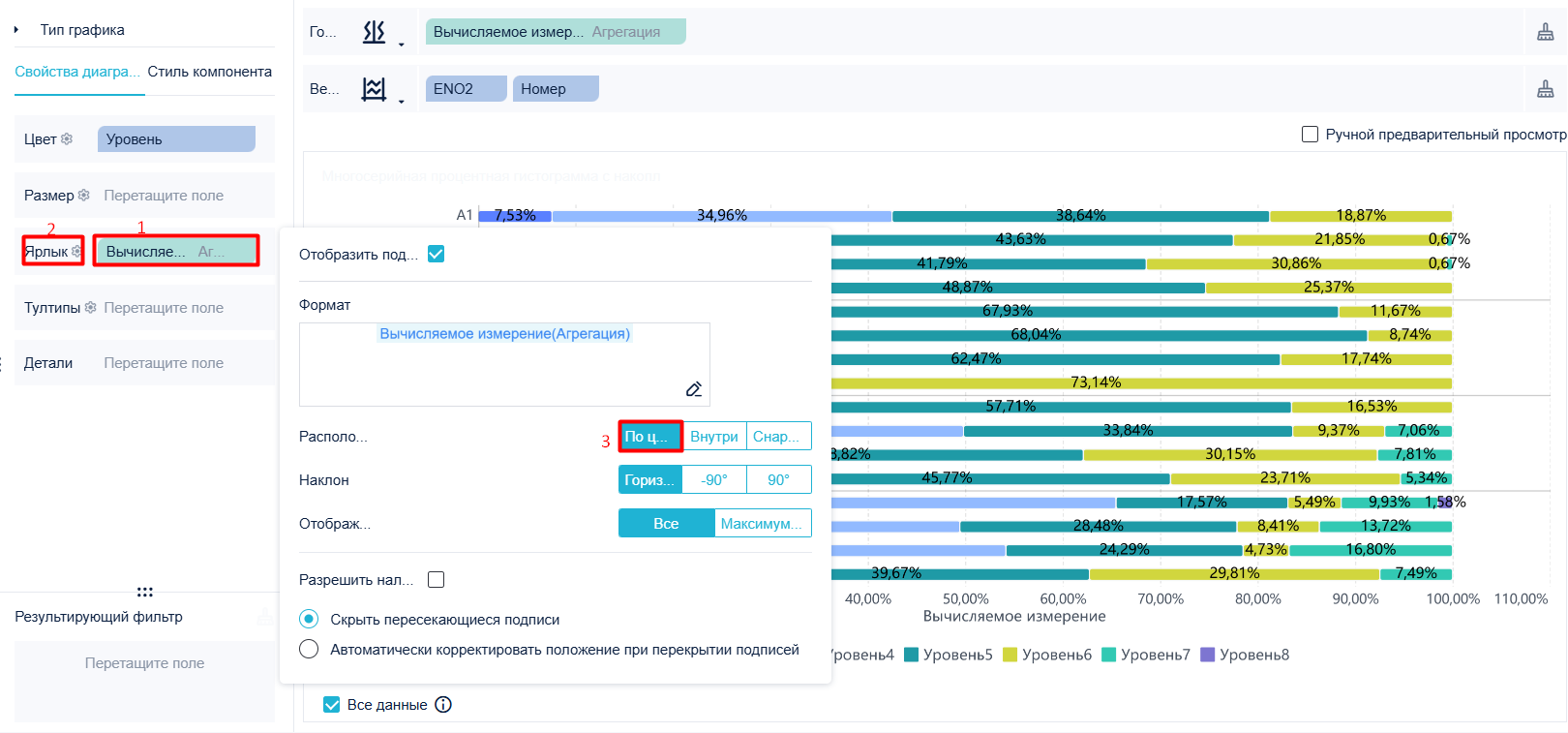Open the gear settings next to Тултипы

click(x=91, y=307)
